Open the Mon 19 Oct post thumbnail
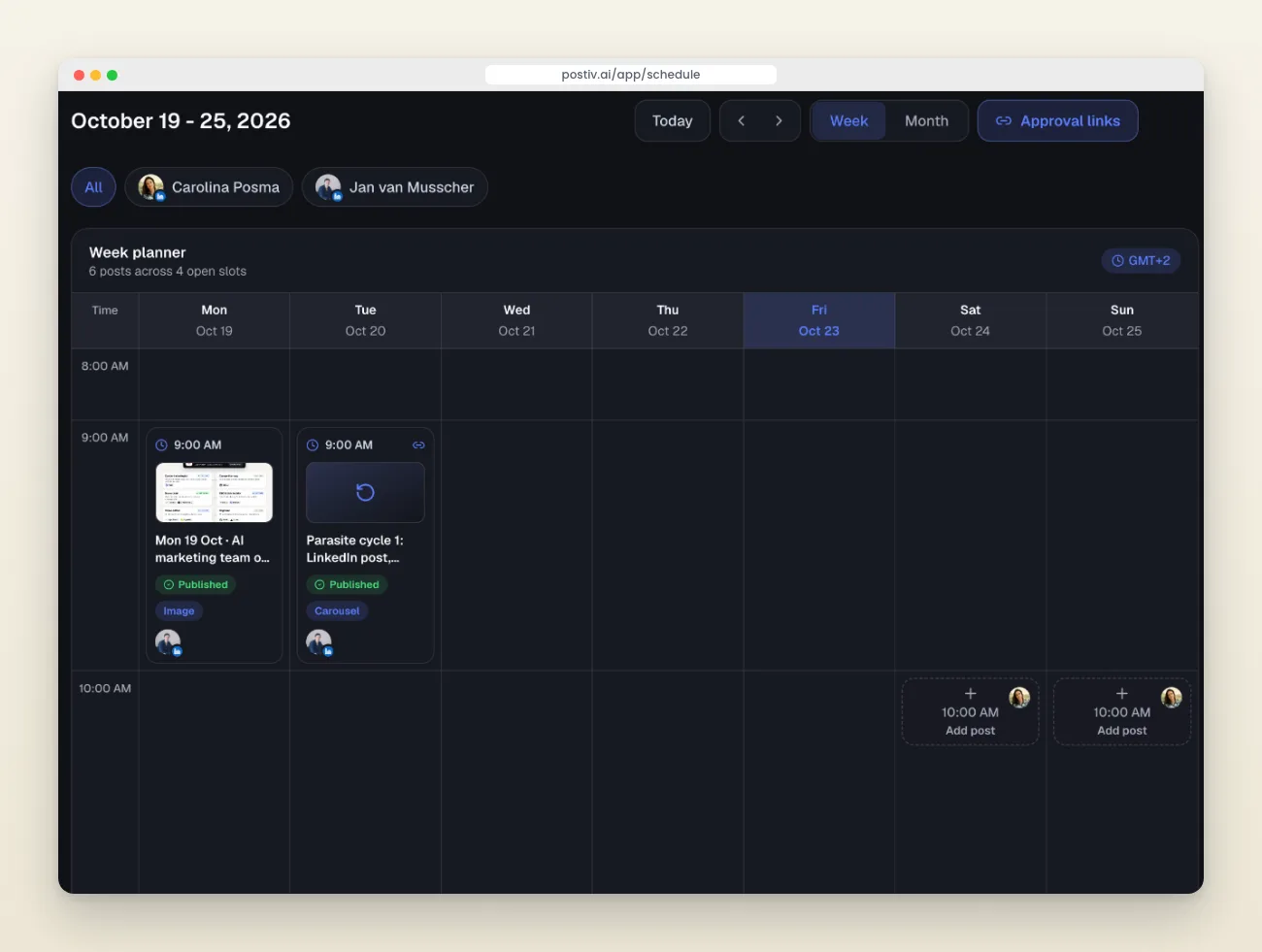This screenshot has width=1262, height=952. point(214,492)
